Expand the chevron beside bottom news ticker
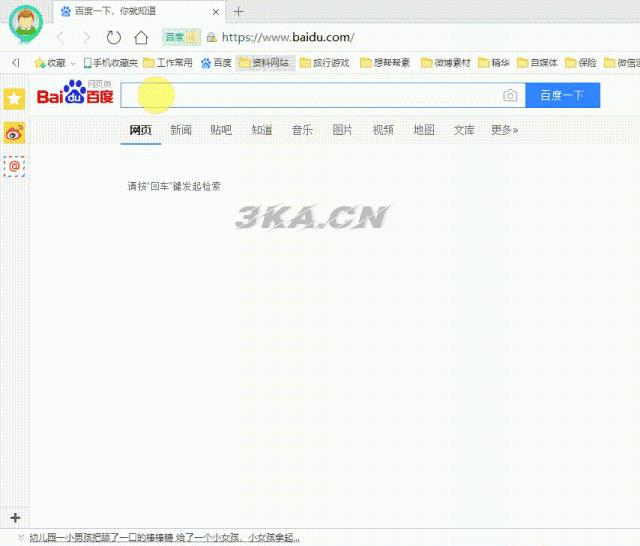640x546 pixels. 21,538
